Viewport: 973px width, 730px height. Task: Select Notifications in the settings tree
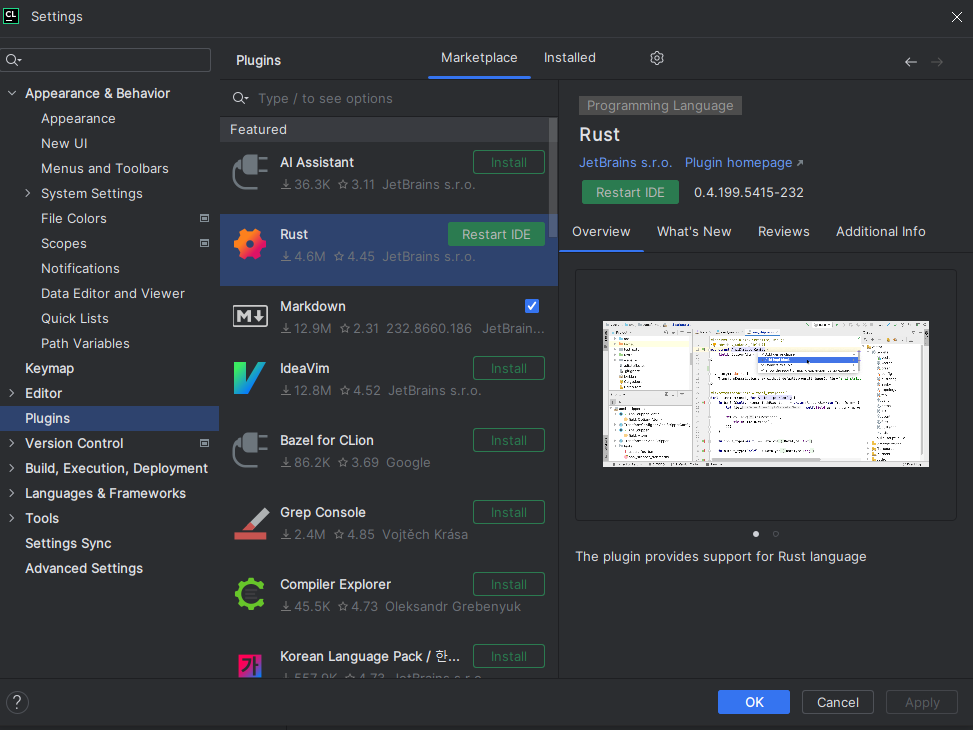coord(80,268)
